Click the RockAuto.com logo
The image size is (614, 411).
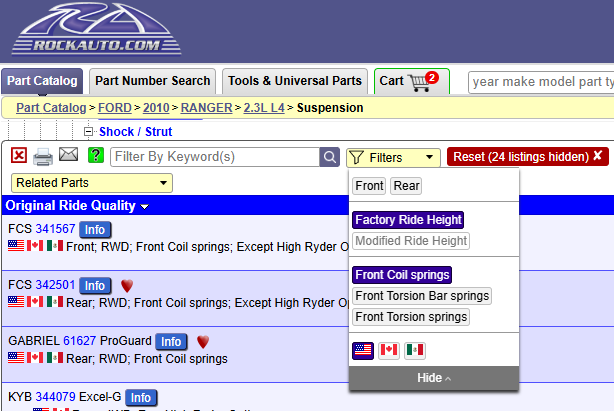point(96,29)
